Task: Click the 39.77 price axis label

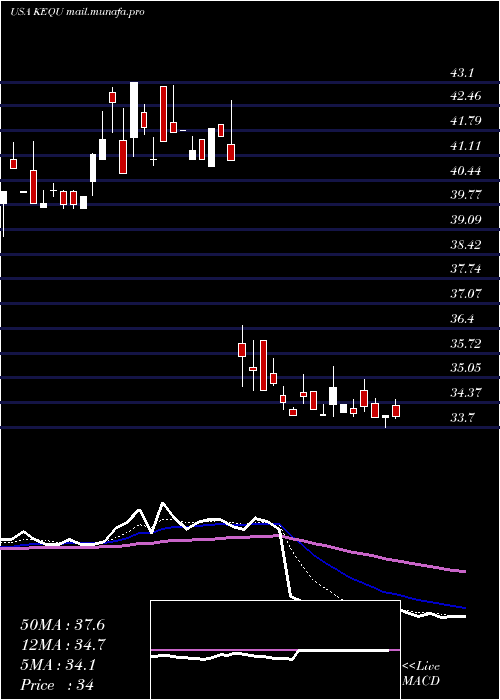Action: click(x=466, y=195)
